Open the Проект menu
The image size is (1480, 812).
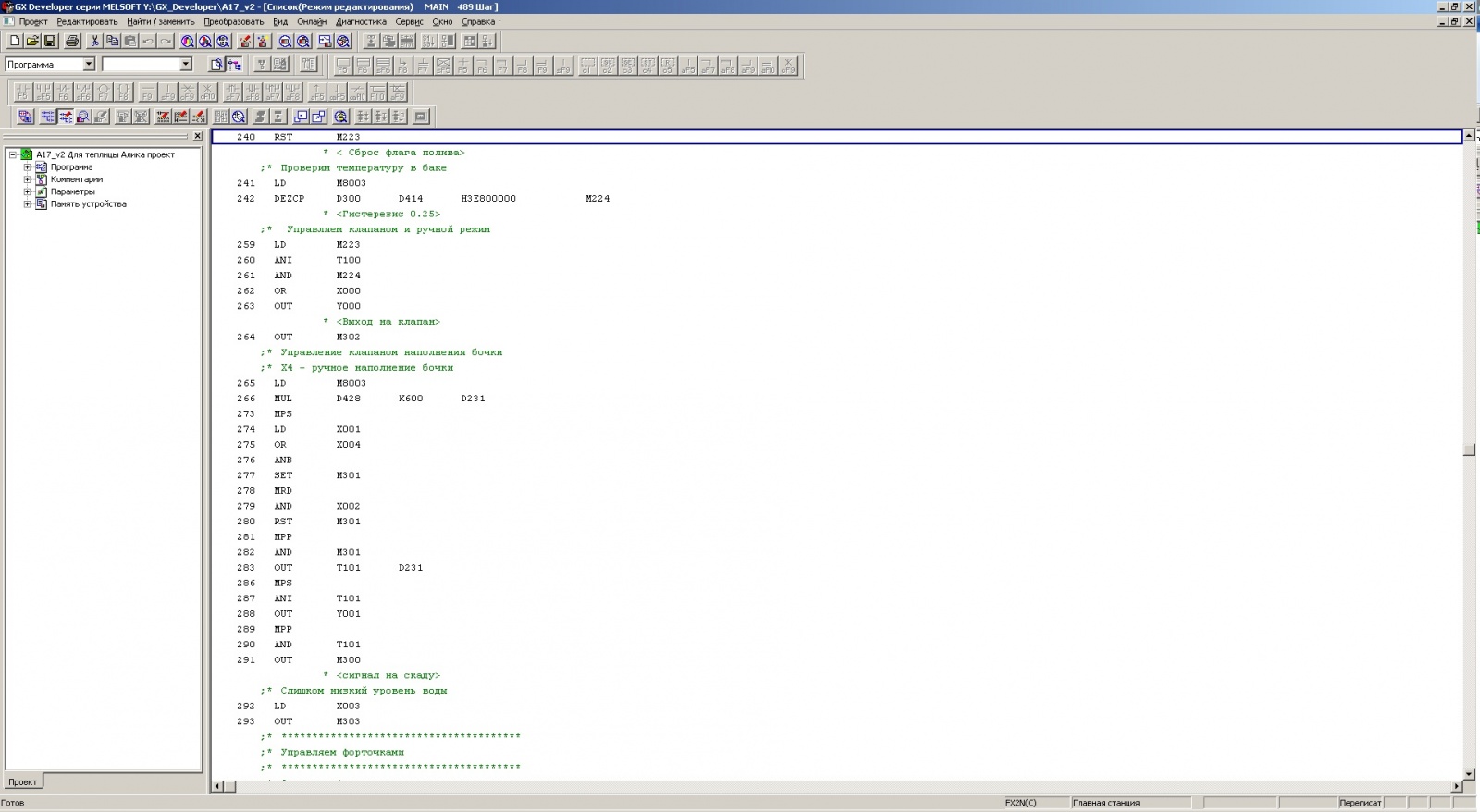click(33, 21)
